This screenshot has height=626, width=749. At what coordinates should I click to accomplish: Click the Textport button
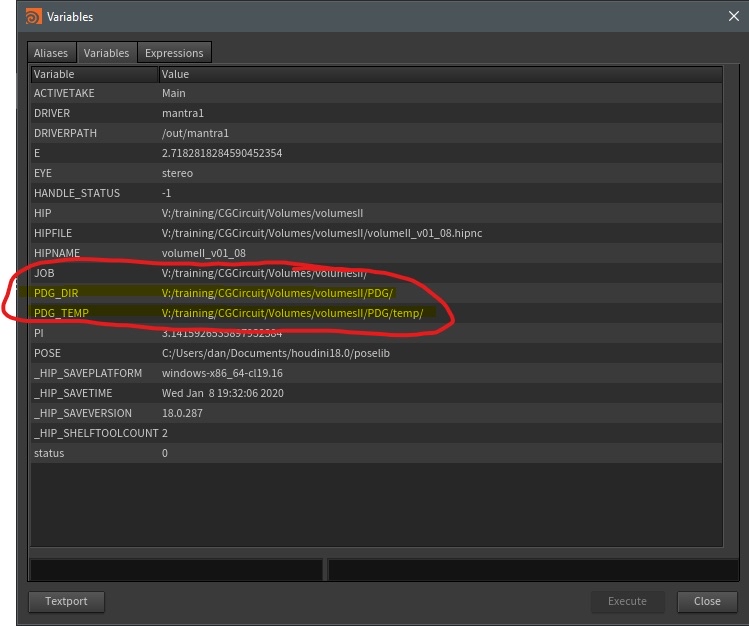(66, 601)
